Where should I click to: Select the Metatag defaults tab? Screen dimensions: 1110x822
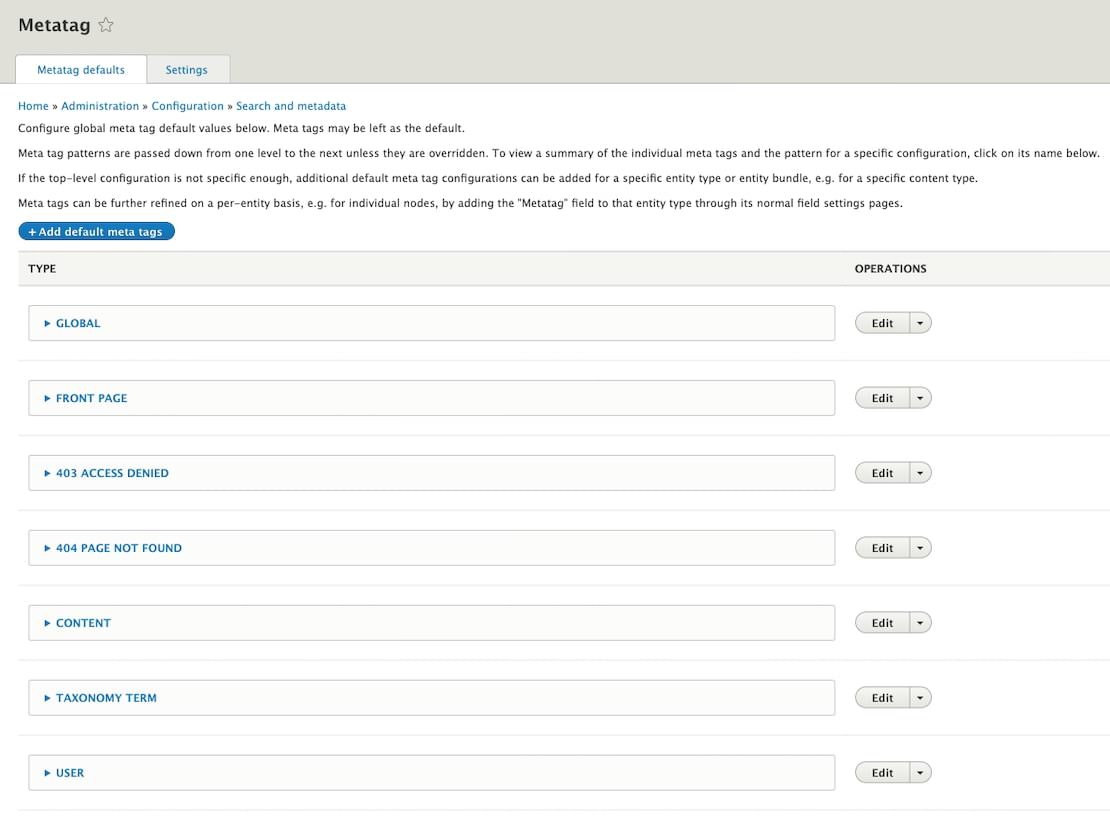81,70
